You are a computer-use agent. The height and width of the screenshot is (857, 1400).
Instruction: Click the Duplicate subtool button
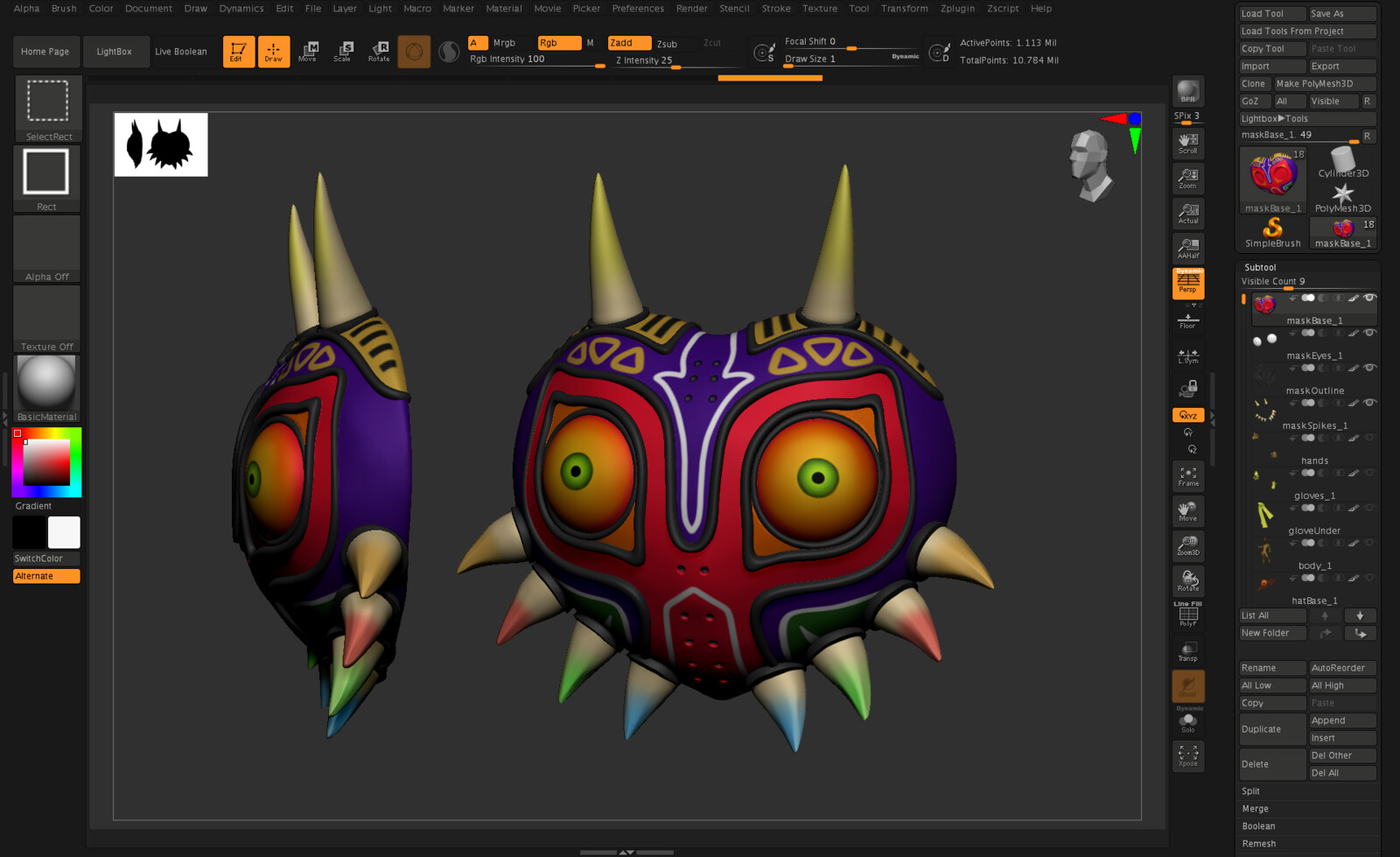click(x=1272, y=729)
